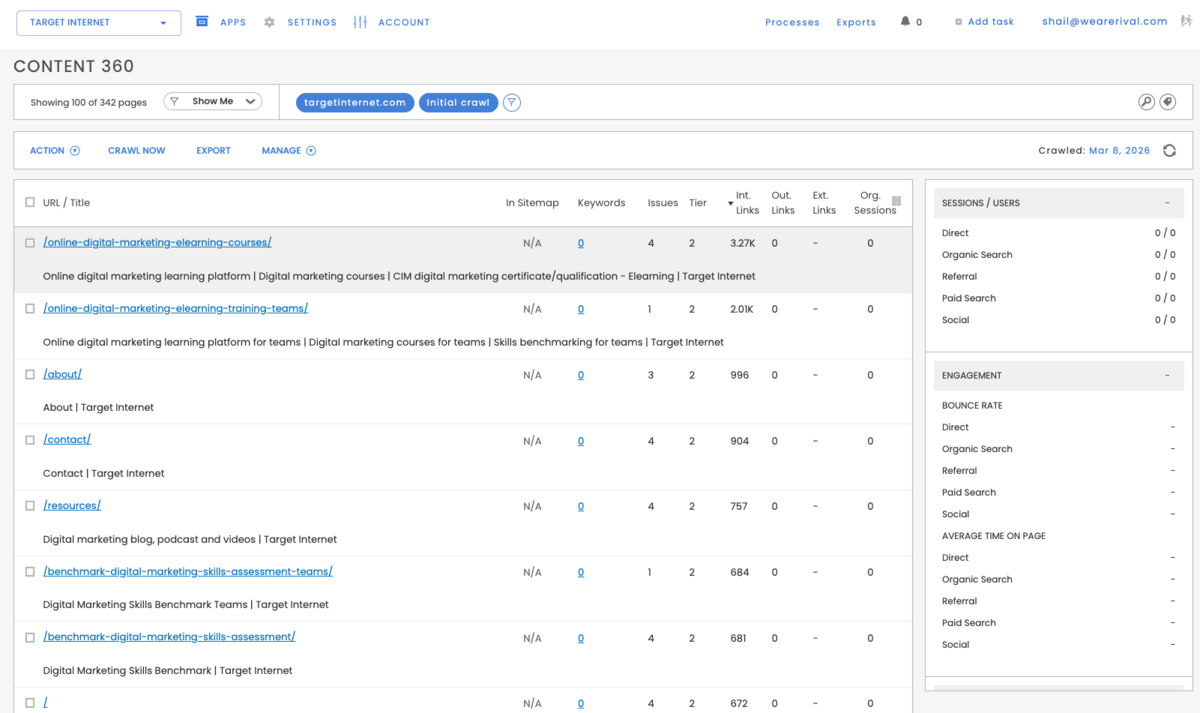Open the Action dropdown menu
The image size is (1200, 713).
point(54,151)
